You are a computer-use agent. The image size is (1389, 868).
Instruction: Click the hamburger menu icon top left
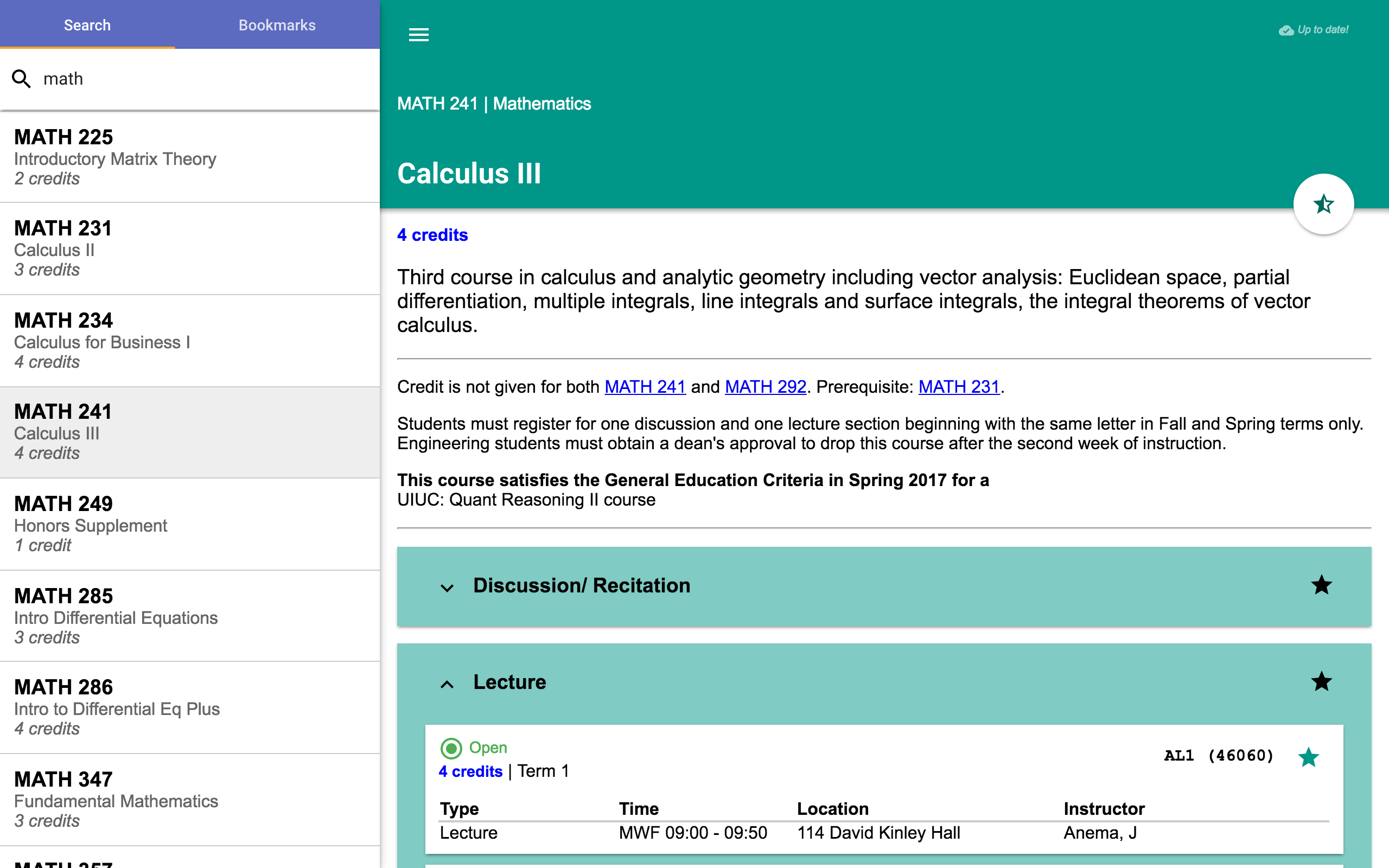(x=419, y=35)
